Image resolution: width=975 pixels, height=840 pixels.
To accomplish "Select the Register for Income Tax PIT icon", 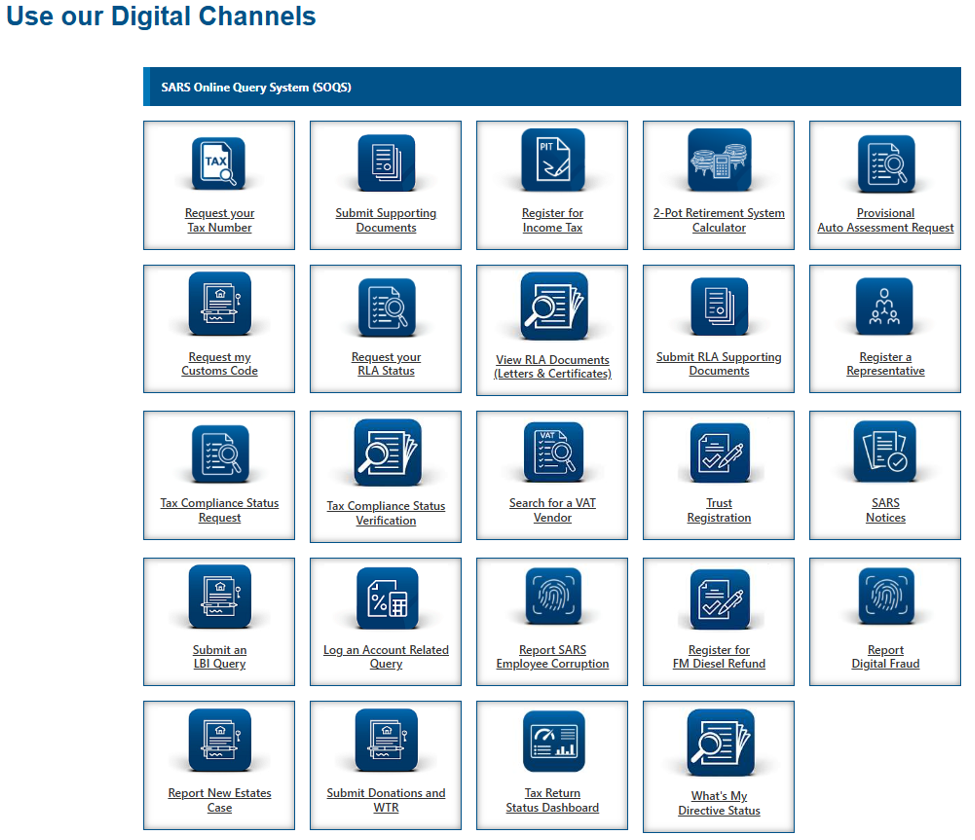I will [553, 160].
